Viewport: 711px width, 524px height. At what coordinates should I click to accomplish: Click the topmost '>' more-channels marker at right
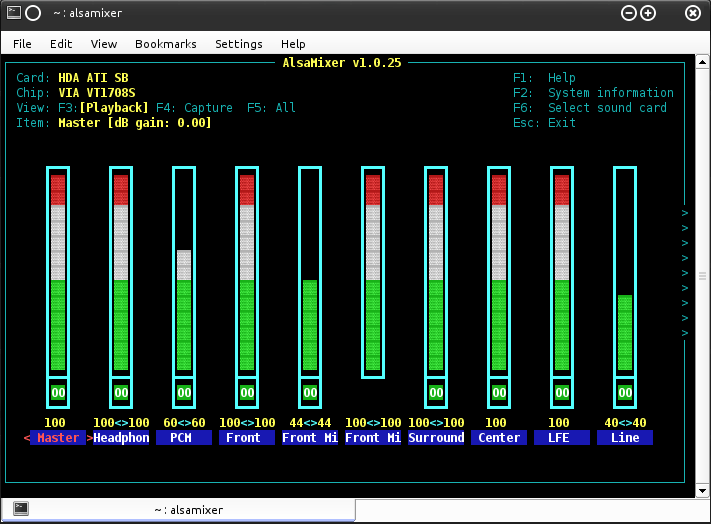tap(685, 213)
